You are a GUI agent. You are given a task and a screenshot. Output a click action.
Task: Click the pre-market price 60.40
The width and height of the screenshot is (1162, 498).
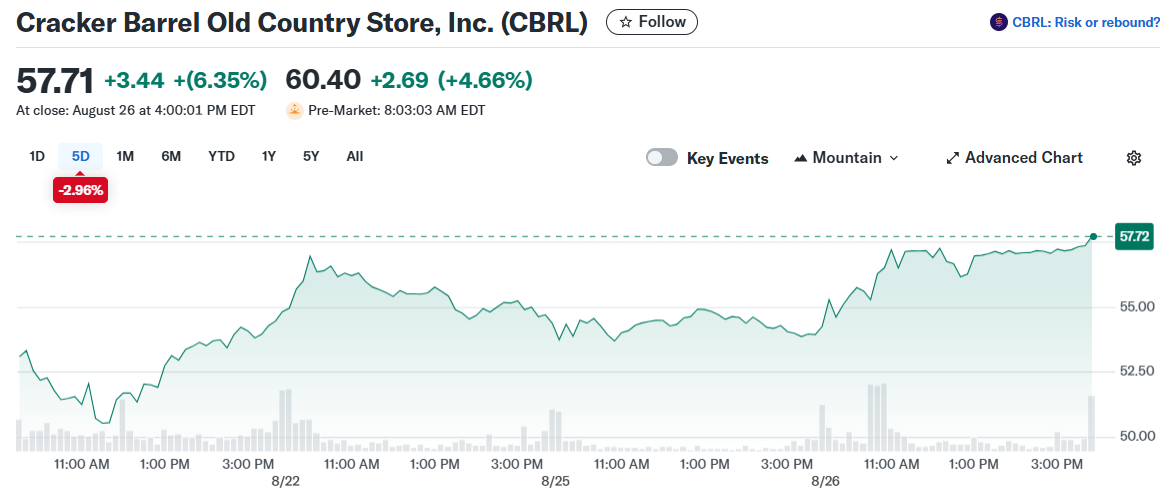point(322,79)
